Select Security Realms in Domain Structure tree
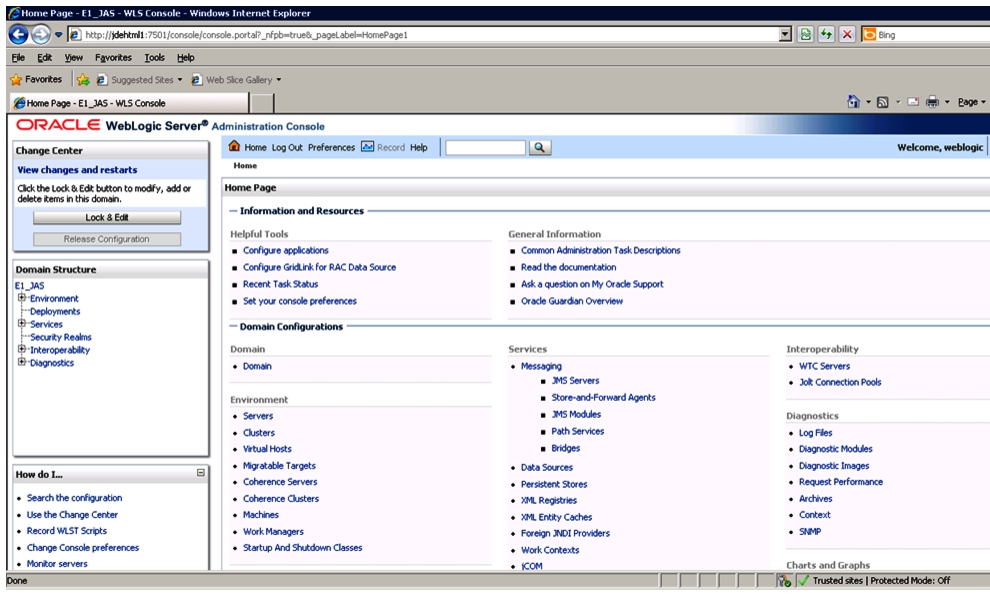The height and width of the screenshot is (609, 990). [x=61, y=337]
